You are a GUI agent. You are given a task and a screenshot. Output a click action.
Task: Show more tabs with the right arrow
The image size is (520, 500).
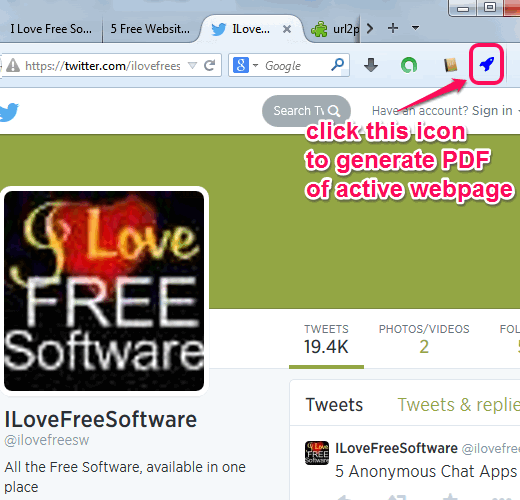click(369, 28)
